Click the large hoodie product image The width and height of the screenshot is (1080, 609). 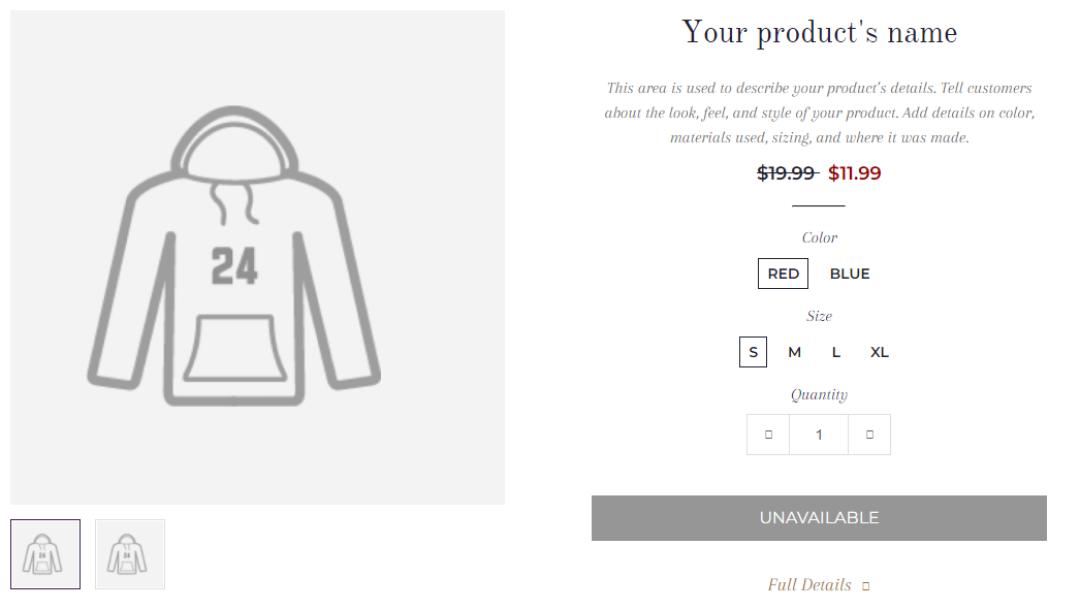(x=257, y=257)
